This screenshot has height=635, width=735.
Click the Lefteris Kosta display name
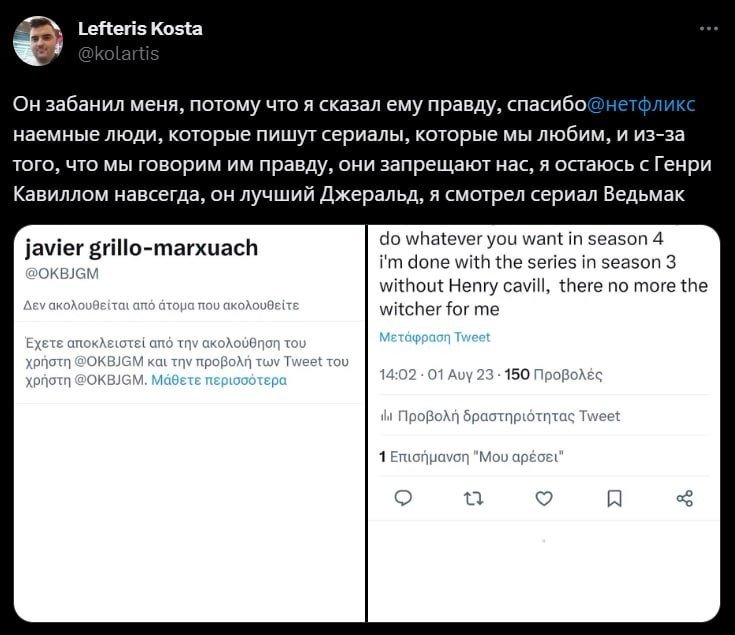140,29
